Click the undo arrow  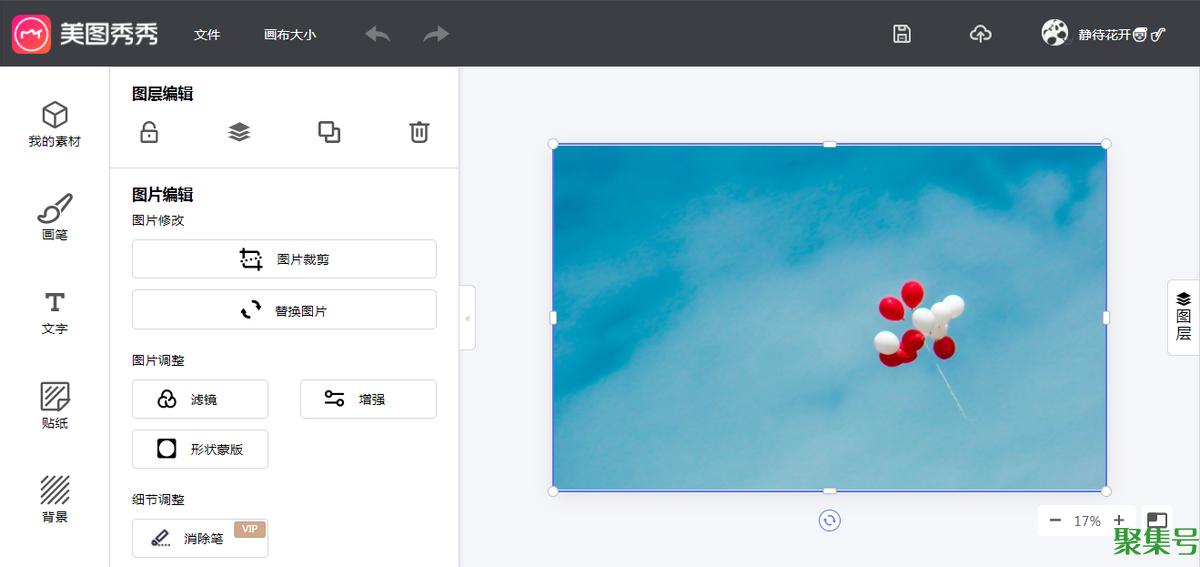point(378,34)
